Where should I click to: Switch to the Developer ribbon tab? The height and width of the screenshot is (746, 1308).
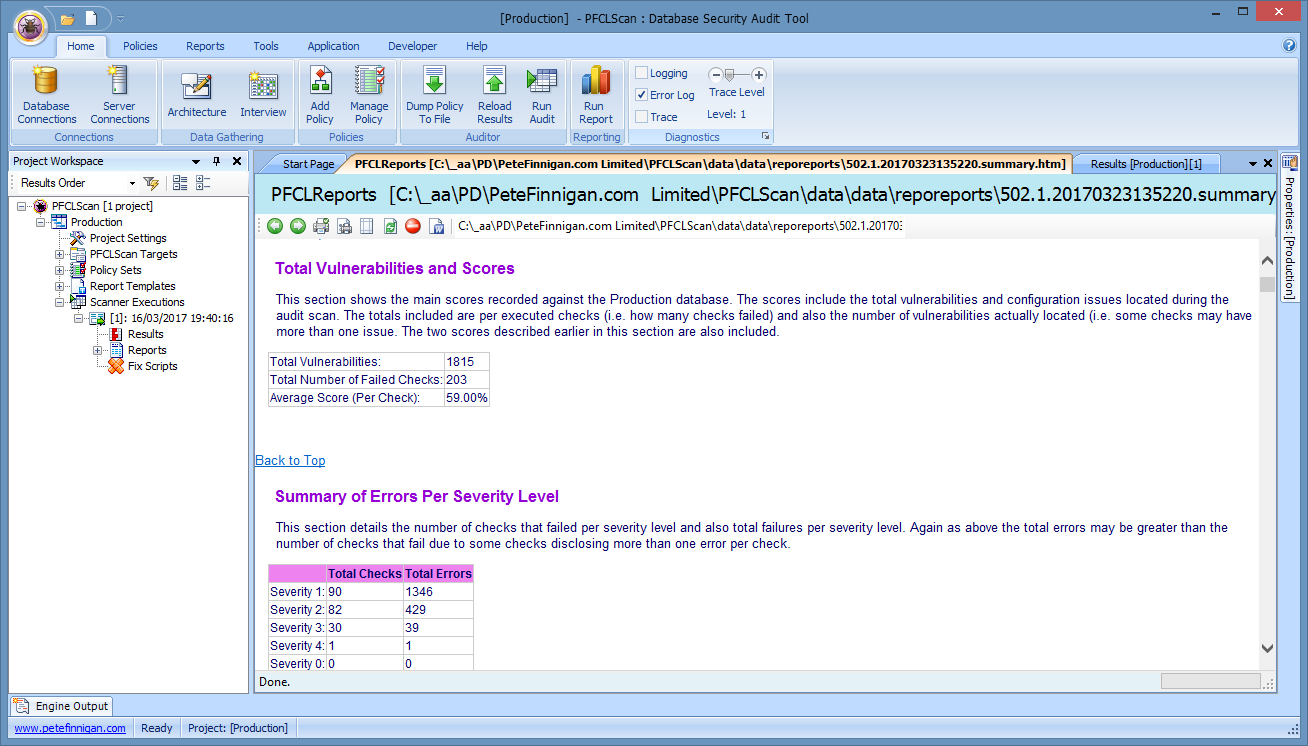412,46
